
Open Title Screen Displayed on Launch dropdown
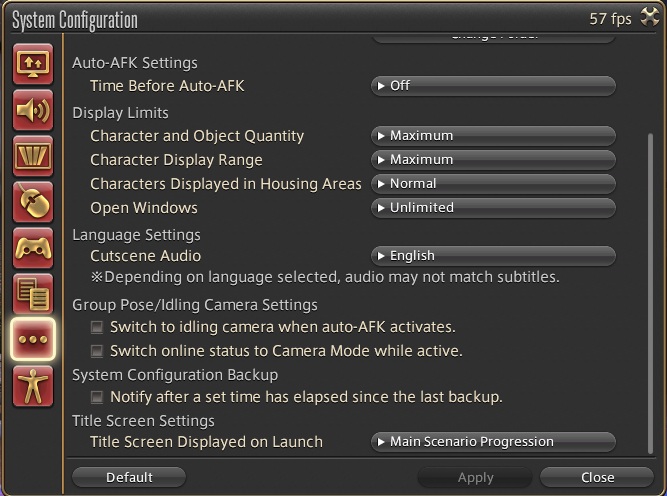(x=493, y=442)
